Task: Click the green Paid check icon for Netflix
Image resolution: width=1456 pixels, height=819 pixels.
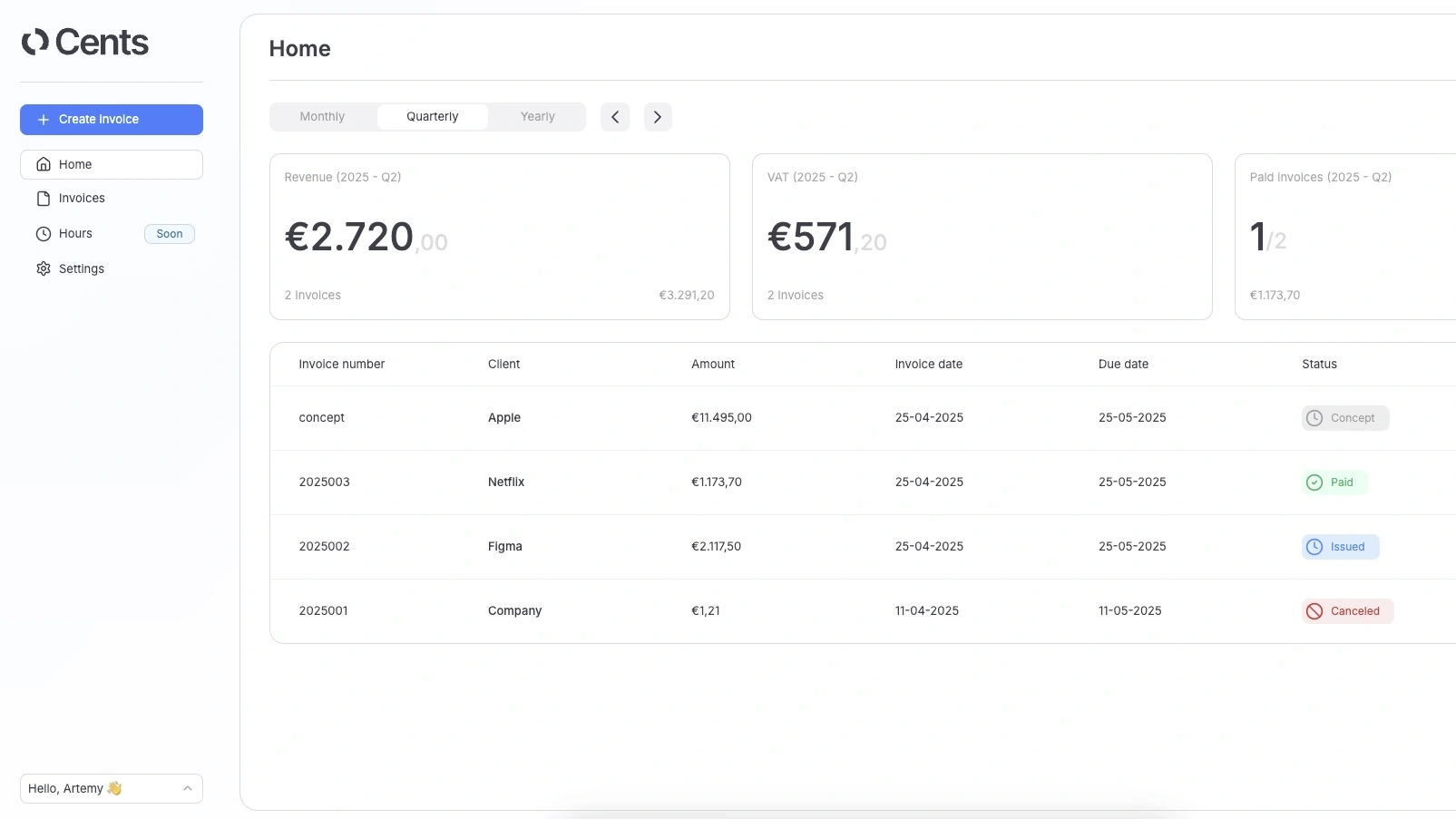Action: click(1314, 482)
